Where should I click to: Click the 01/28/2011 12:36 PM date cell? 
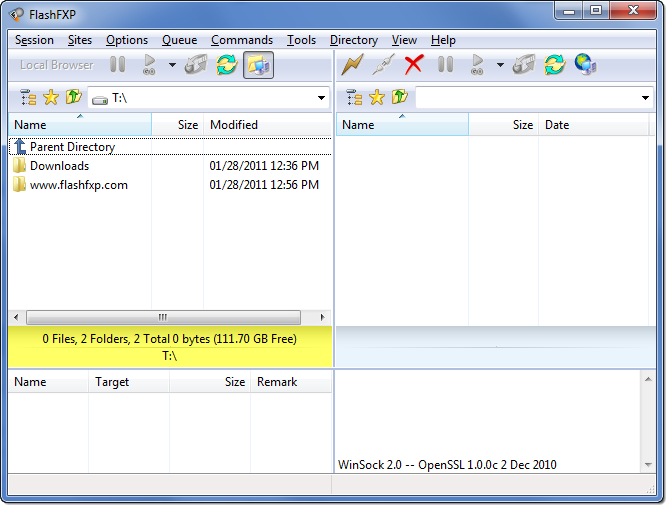[264, 165]
